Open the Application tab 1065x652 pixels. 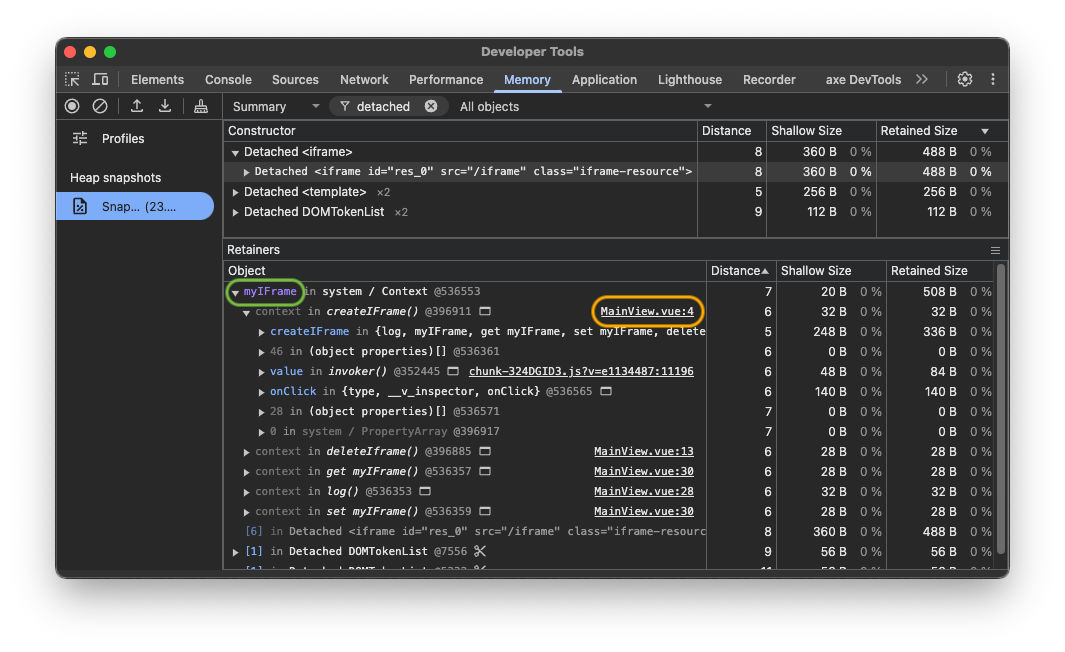point(604,79)
